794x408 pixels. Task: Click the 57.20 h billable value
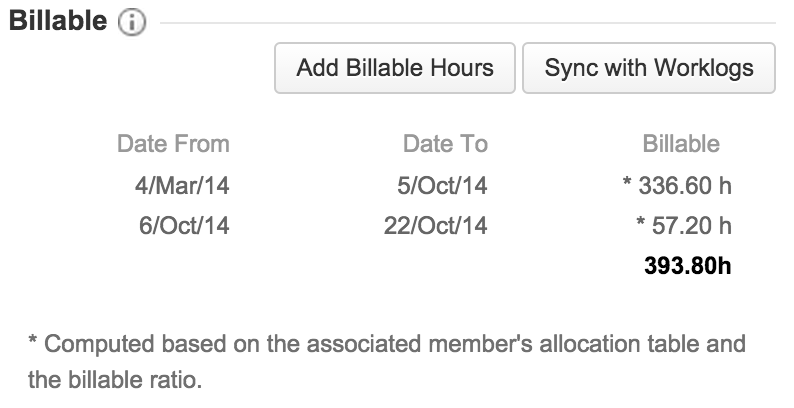690,226
